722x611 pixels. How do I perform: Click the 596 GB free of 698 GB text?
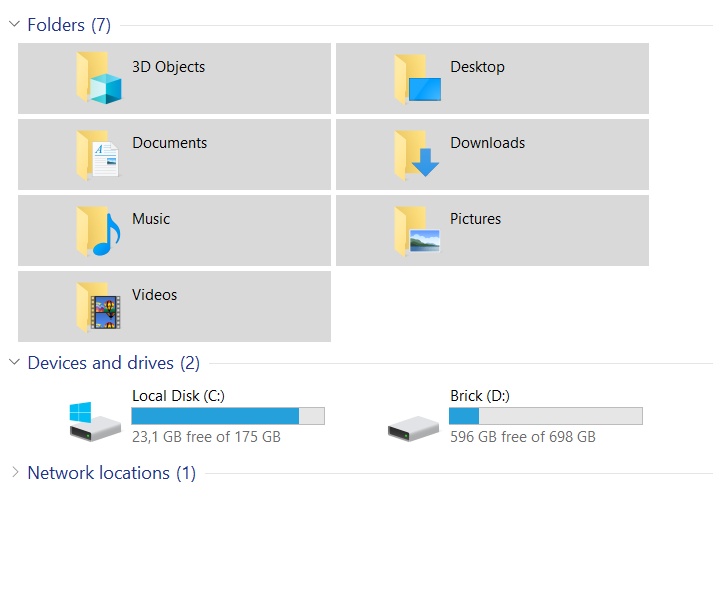coord(523,436)
